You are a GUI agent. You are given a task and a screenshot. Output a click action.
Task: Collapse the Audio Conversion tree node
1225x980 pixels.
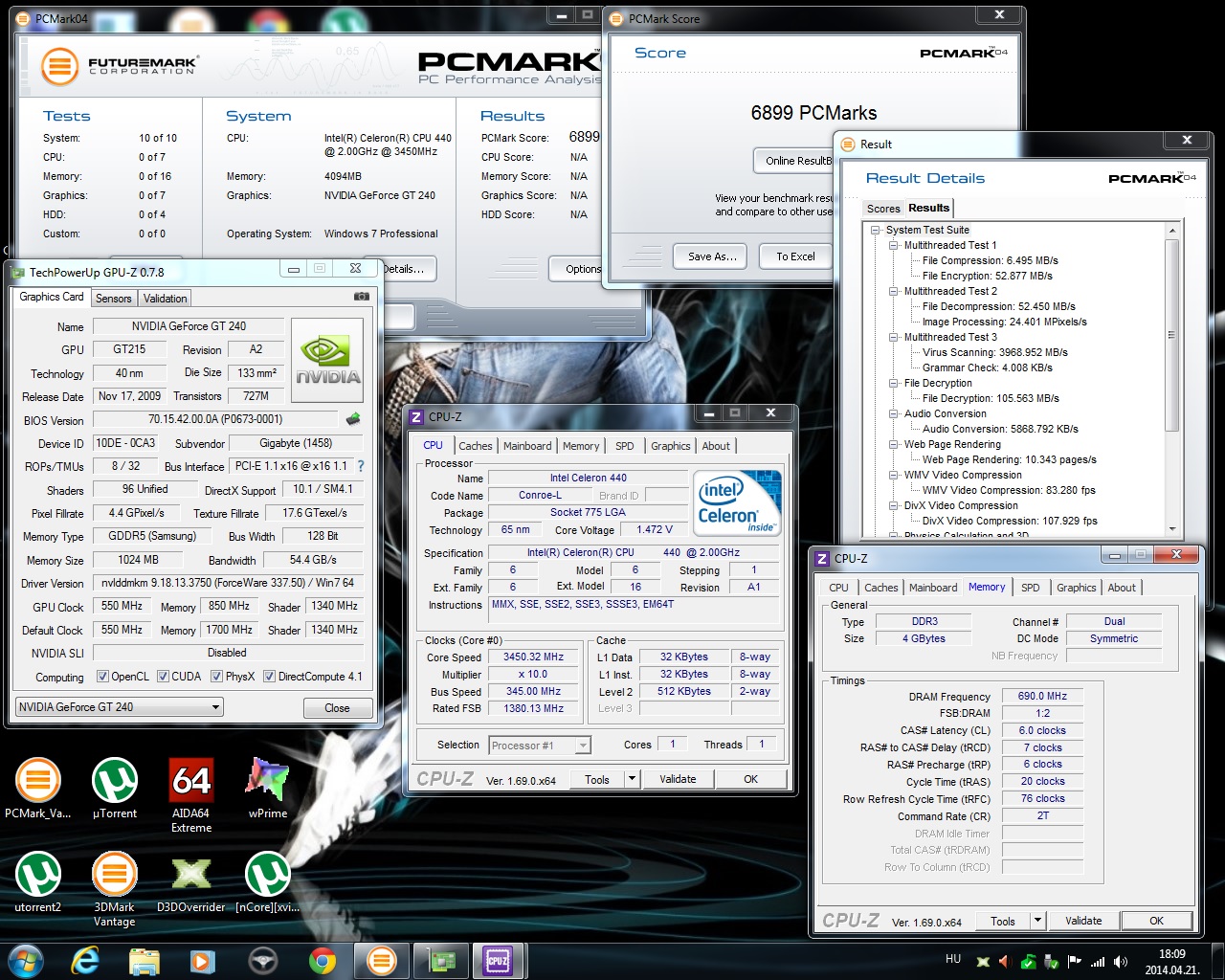893,413
